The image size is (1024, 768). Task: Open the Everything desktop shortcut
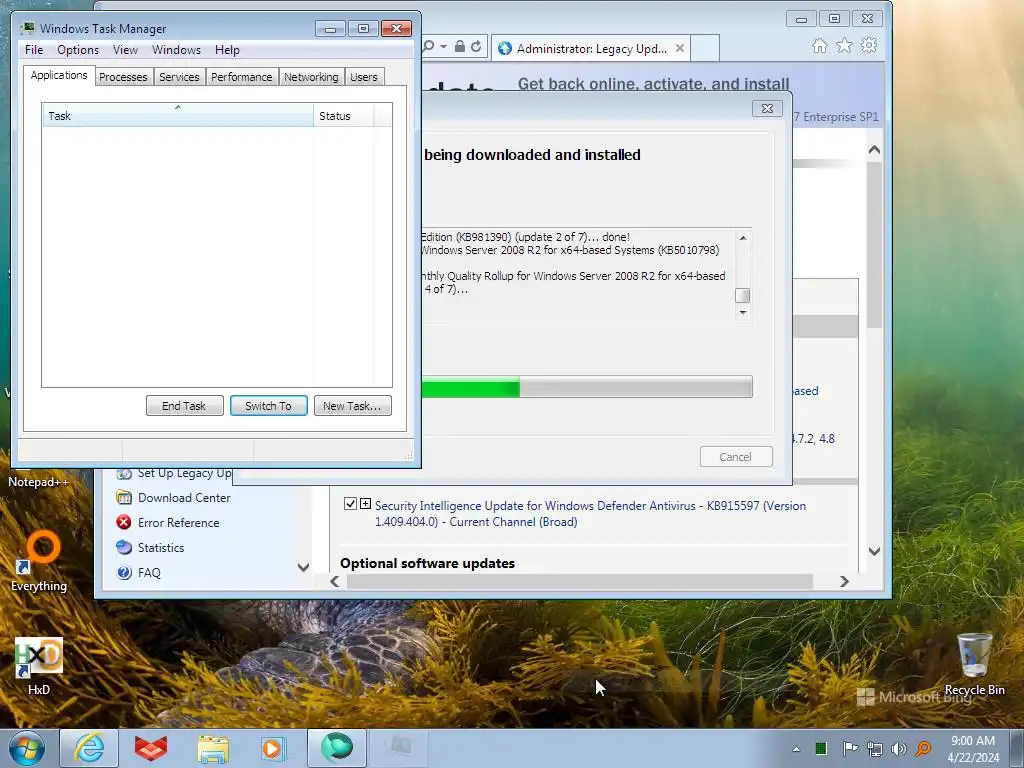point(39,560)
